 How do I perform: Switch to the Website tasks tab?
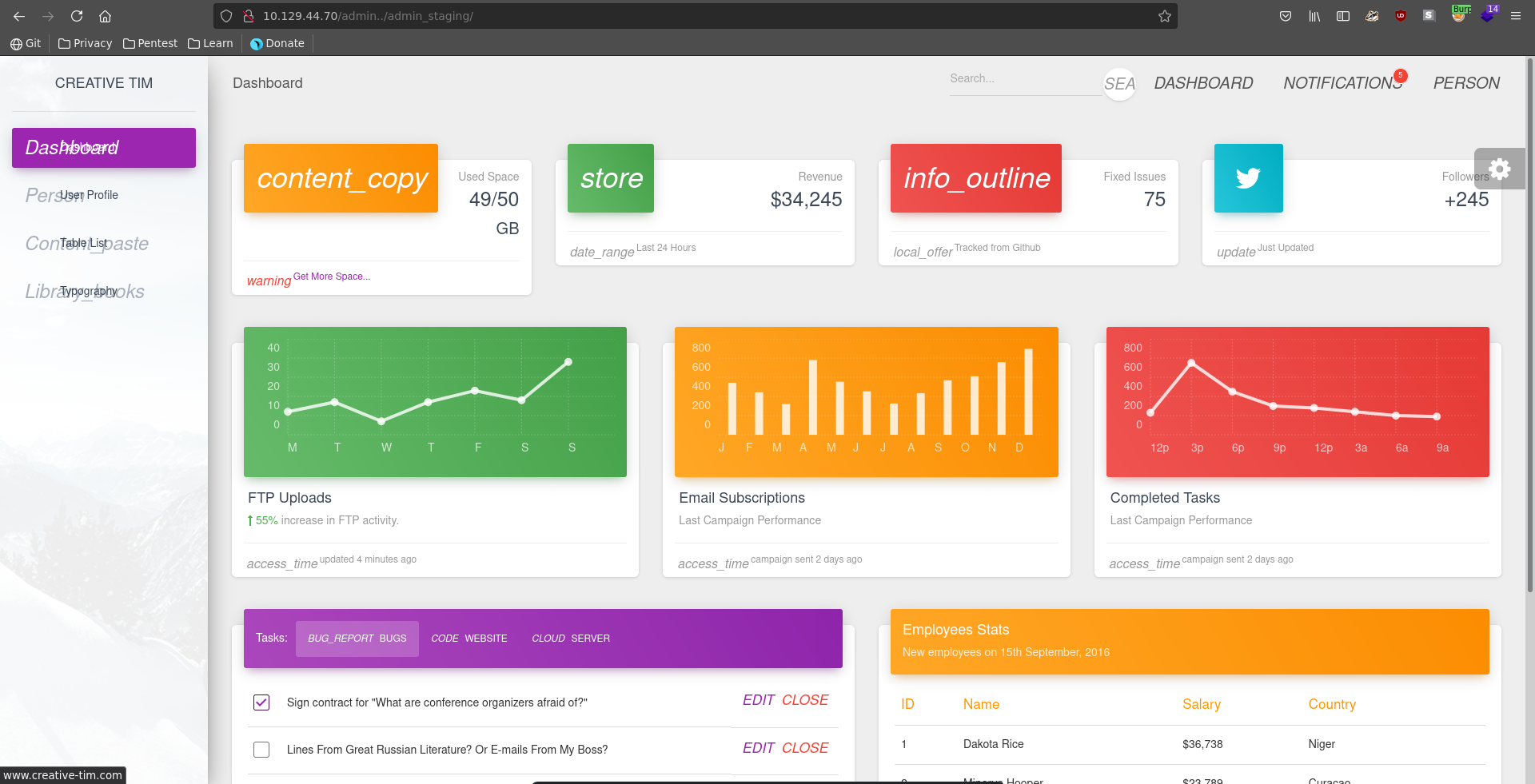[x=469, y=639]
